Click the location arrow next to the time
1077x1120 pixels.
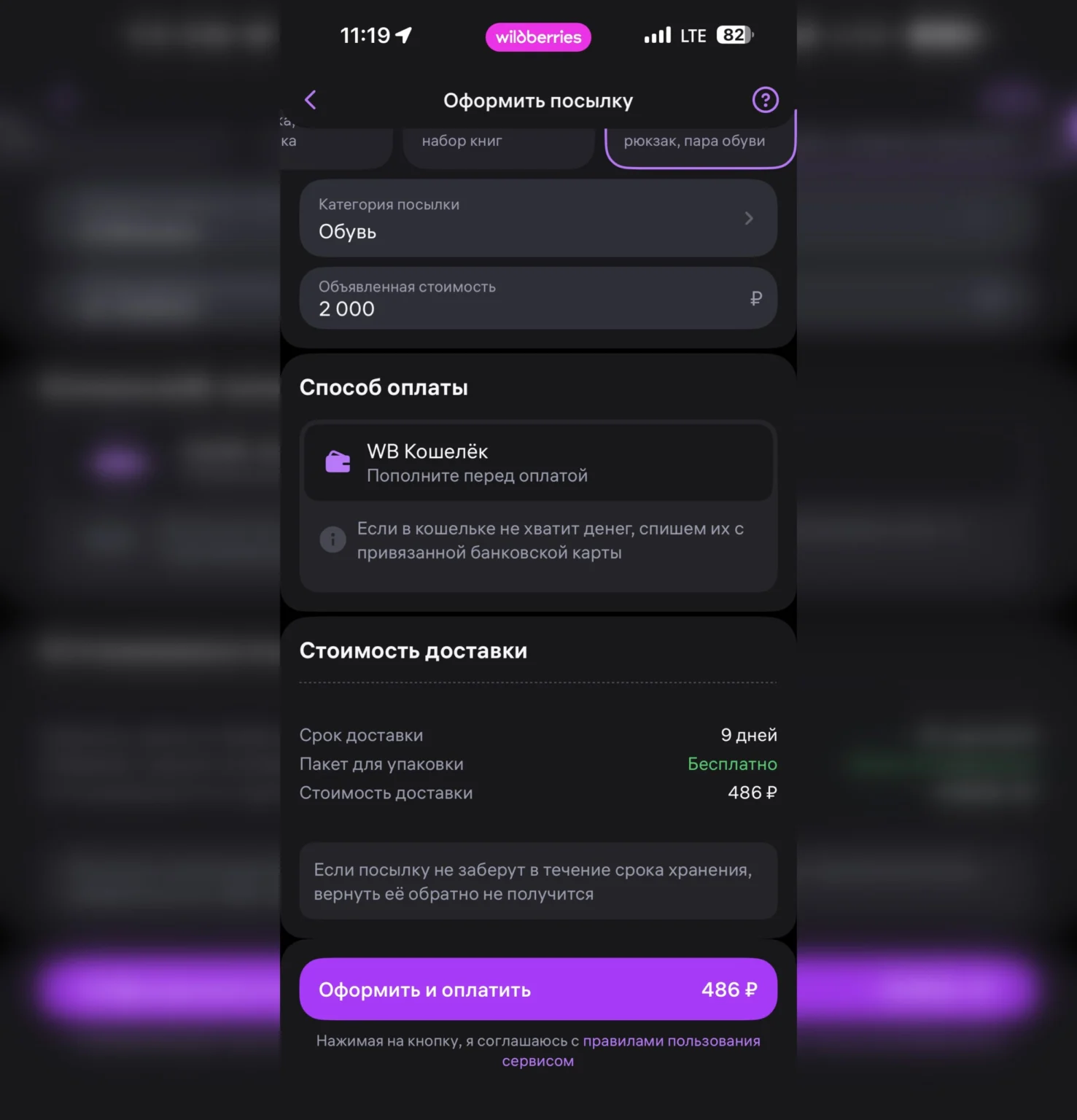(x=404, y=35)
